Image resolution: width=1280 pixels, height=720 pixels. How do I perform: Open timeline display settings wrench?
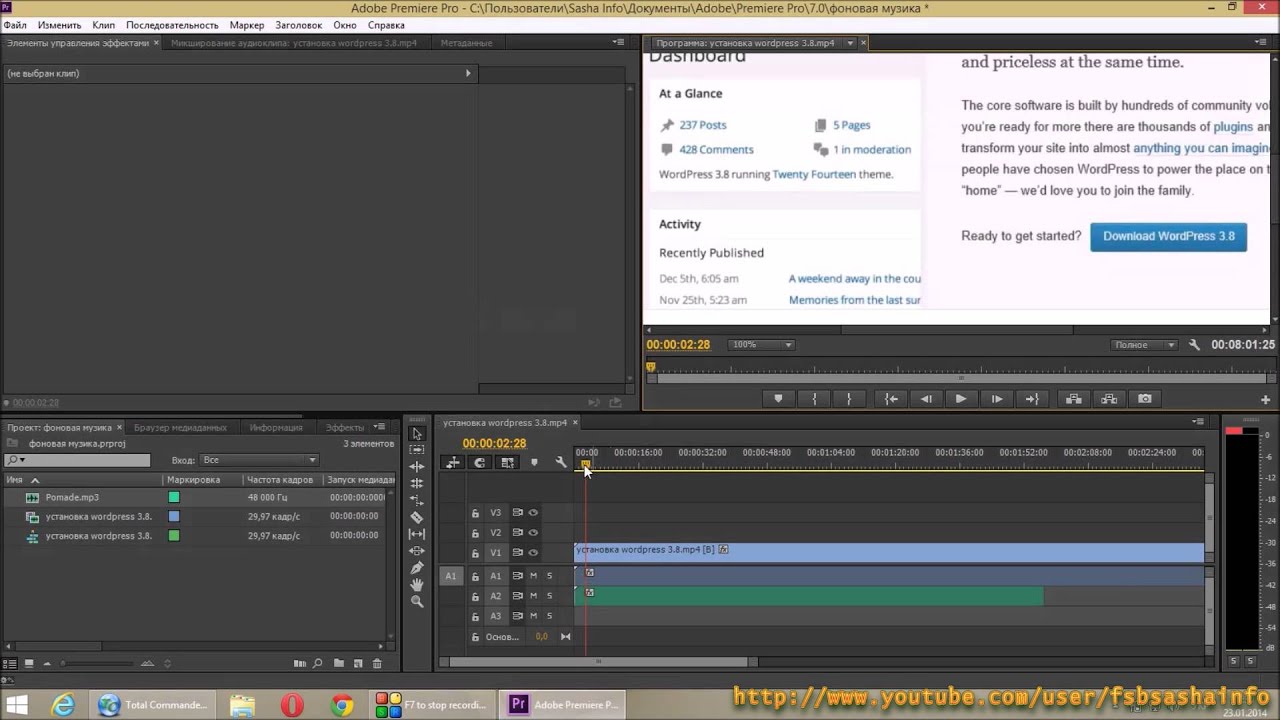[561, 462]
